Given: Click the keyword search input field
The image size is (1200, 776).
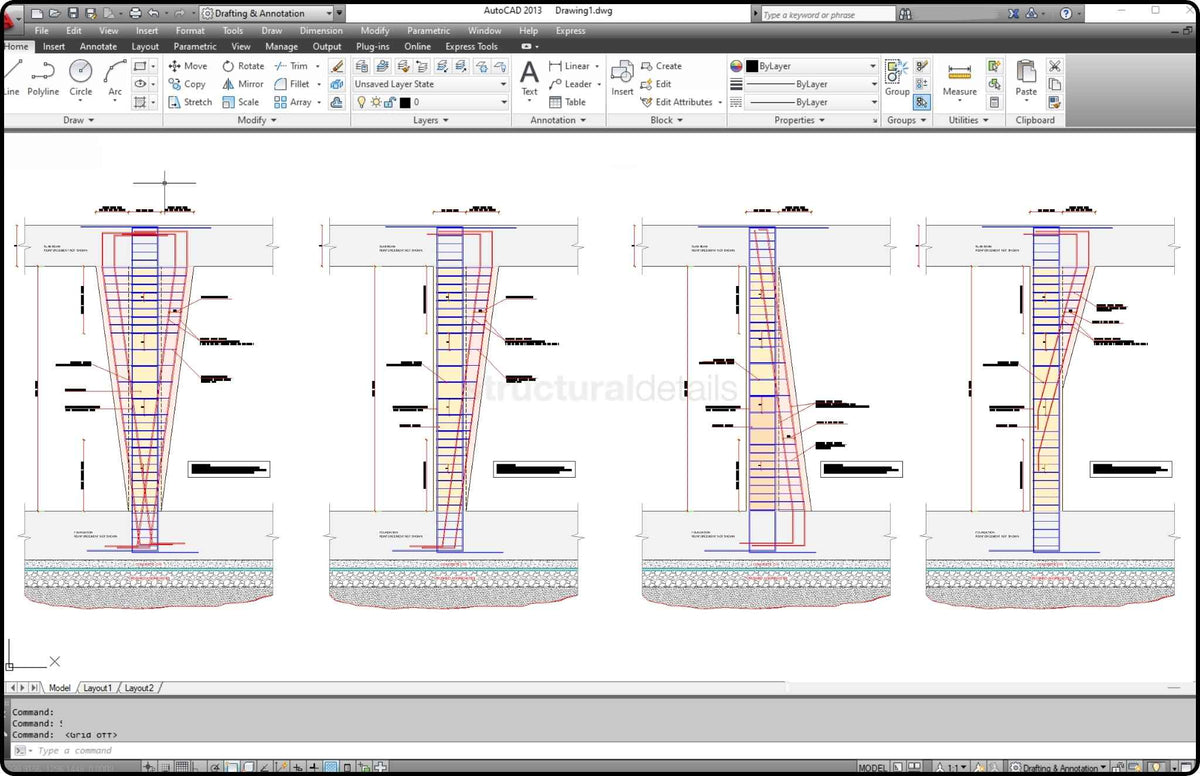Looking at the screenshot, I should (x=826, y=15).
